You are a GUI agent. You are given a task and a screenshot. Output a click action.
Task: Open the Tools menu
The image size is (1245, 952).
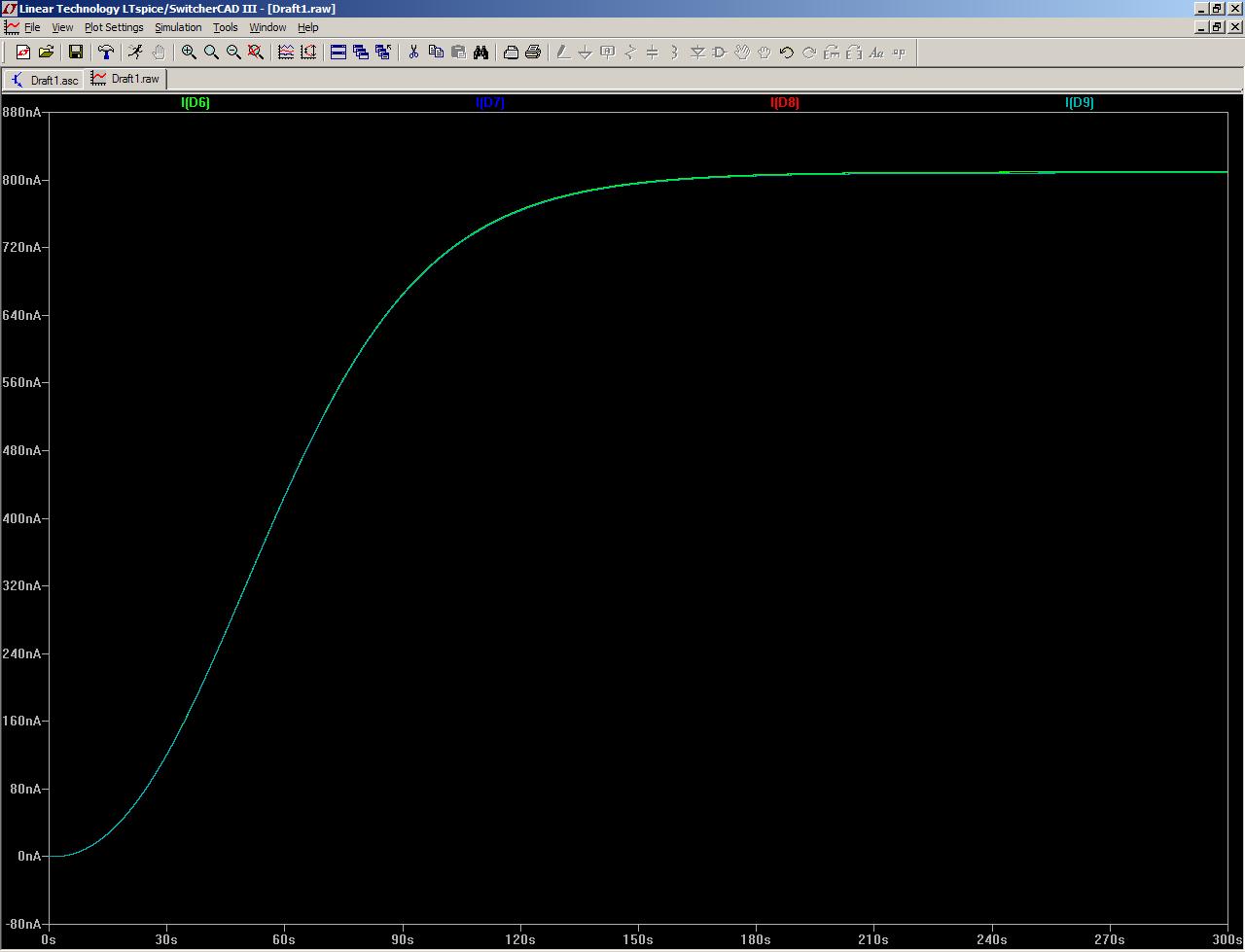tap(226, 27)
